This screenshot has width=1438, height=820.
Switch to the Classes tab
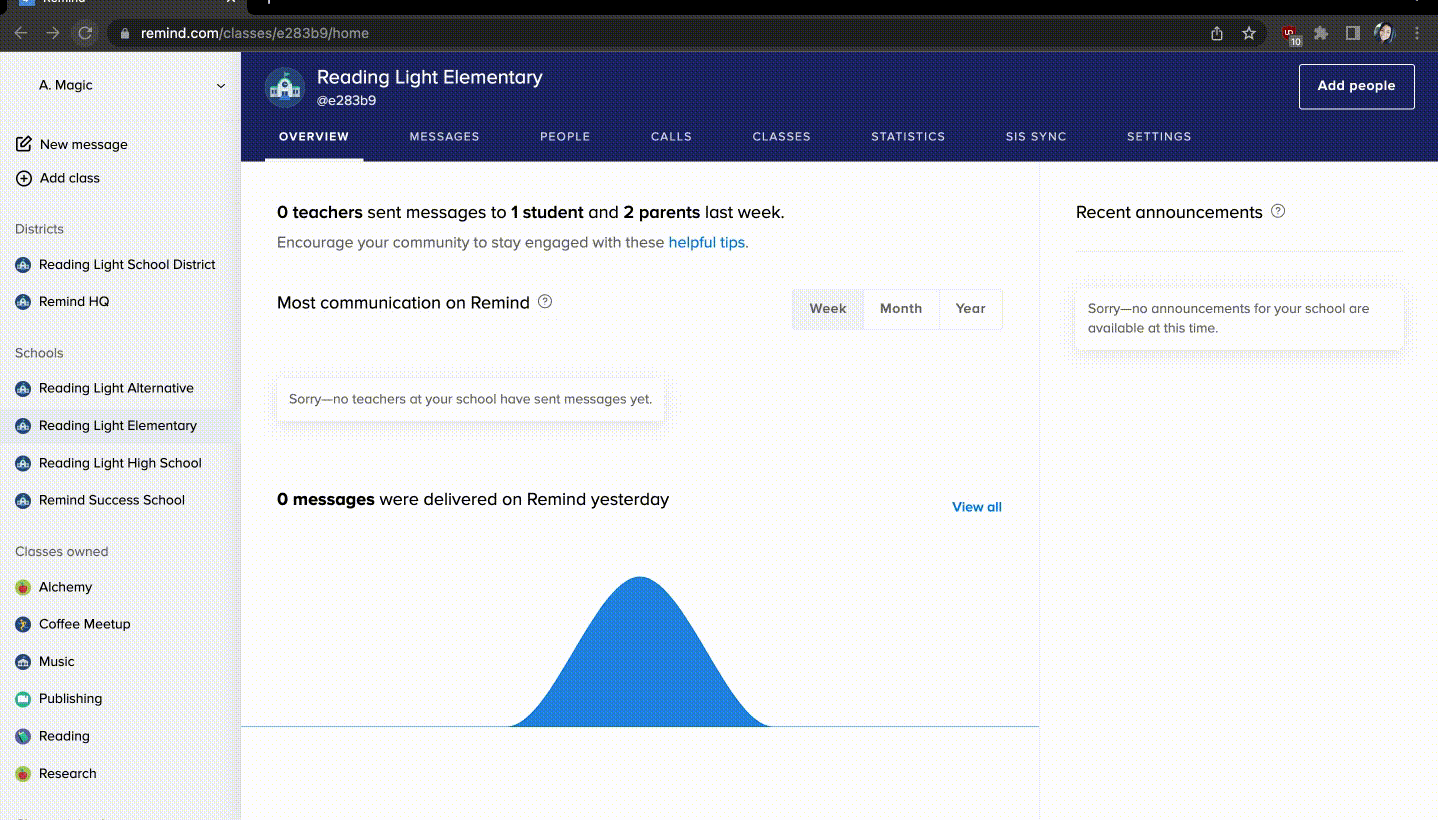(x=781, y=137)
